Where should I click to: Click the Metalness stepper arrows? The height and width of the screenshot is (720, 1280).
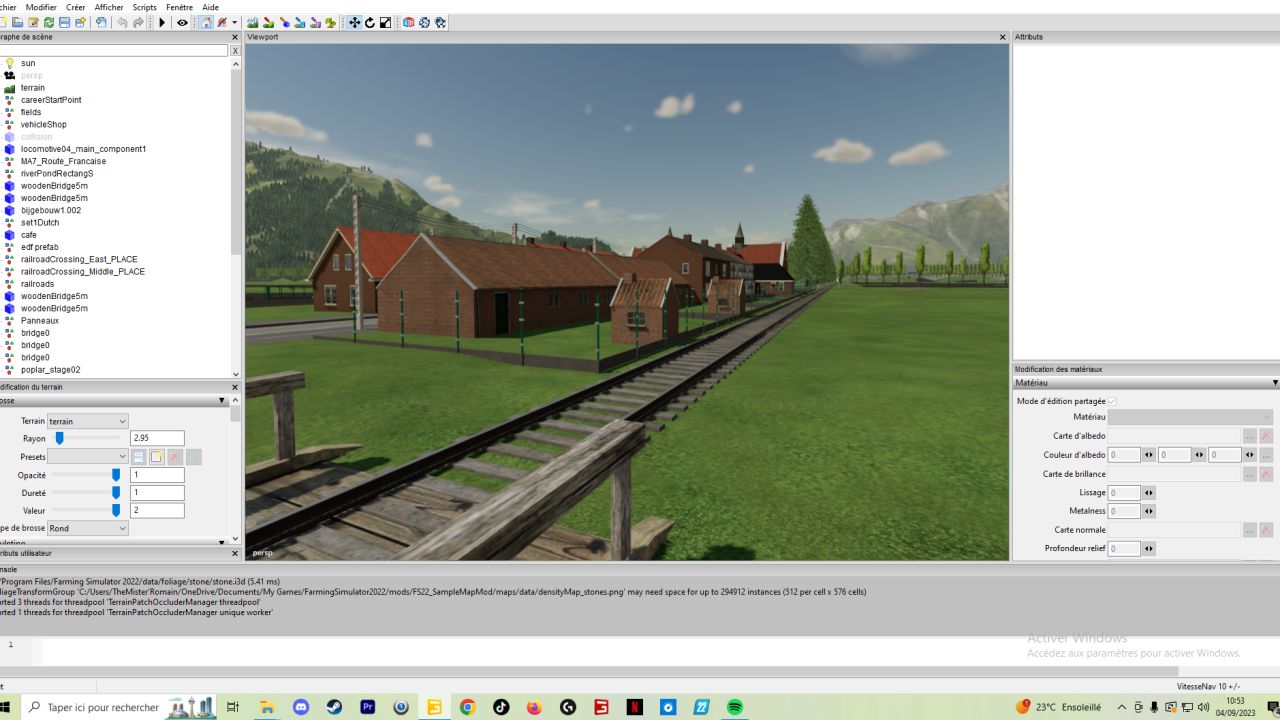point(1149,511)
